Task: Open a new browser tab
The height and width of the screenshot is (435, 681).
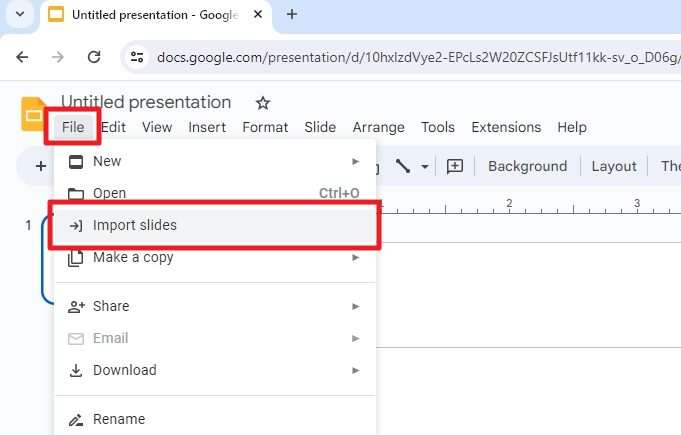Action: [x=292, y=14]
